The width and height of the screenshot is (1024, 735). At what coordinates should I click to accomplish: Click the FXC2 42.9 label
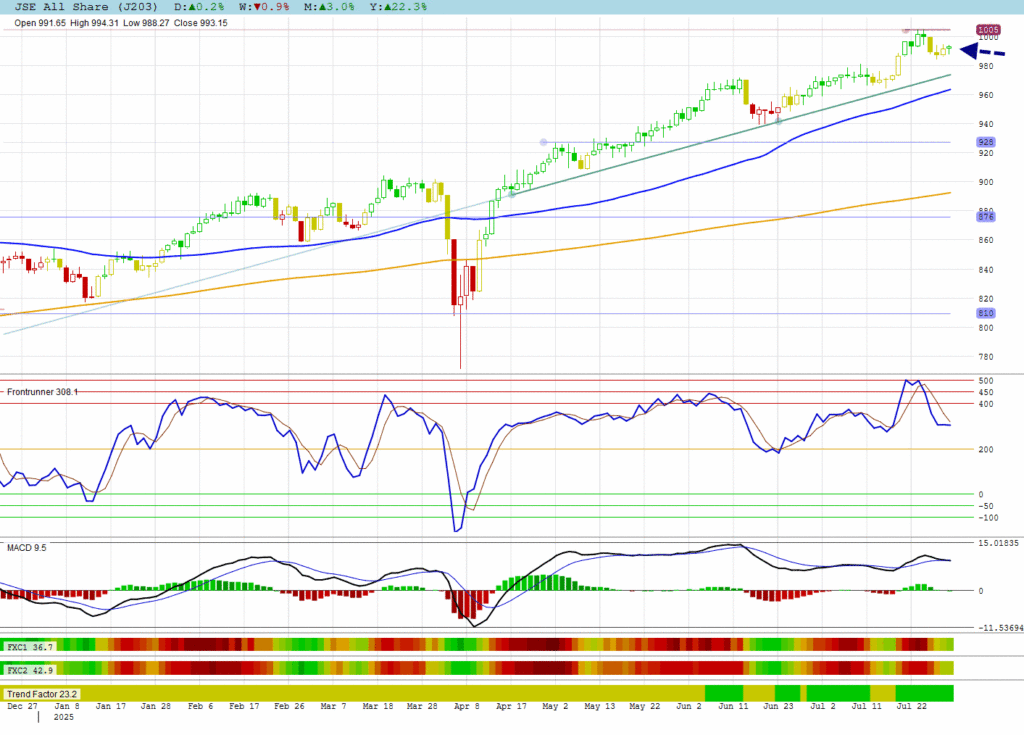(x=29, y=670)
